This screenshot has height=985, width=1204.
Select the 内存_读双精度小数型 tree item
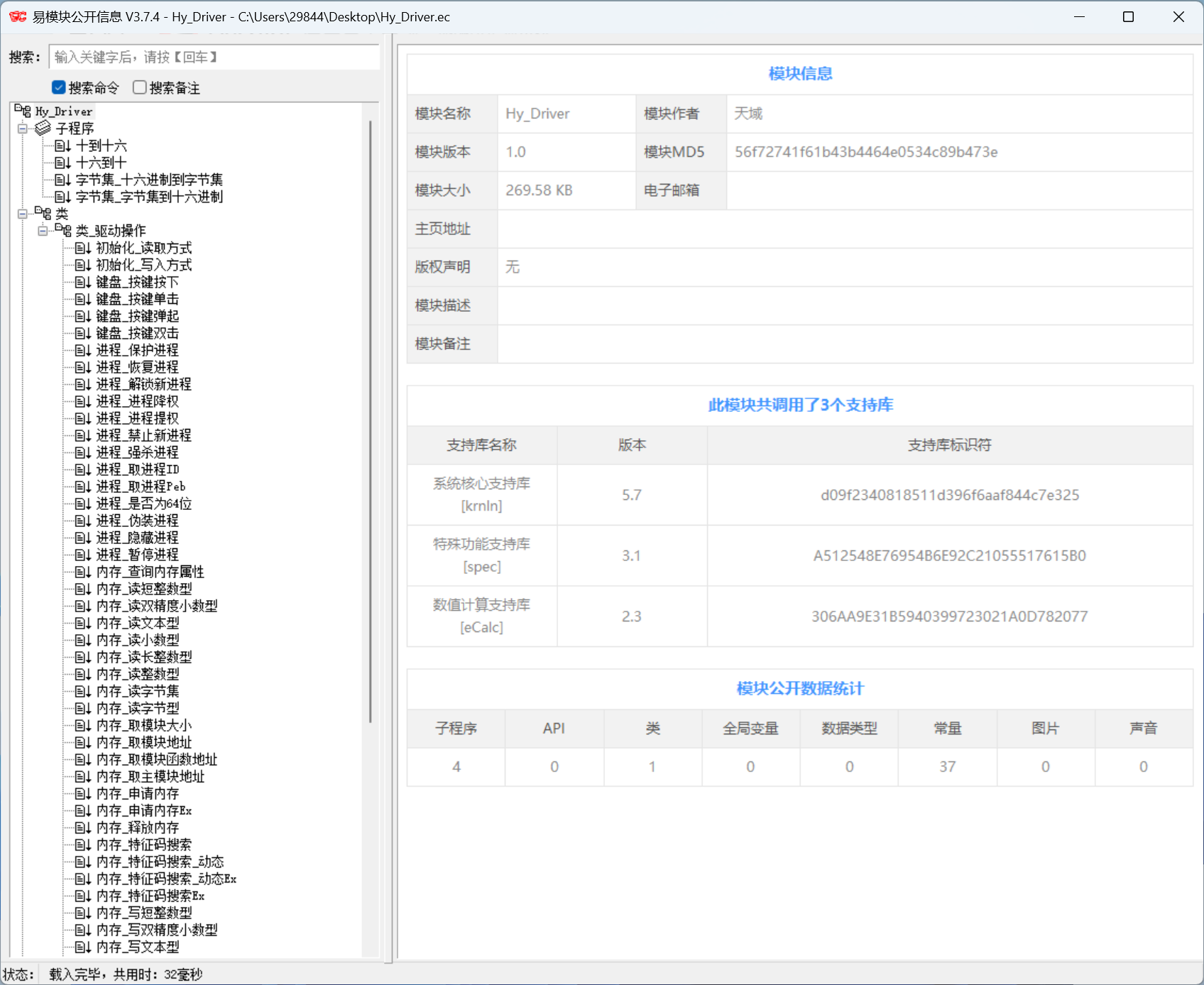pos(157,606)
